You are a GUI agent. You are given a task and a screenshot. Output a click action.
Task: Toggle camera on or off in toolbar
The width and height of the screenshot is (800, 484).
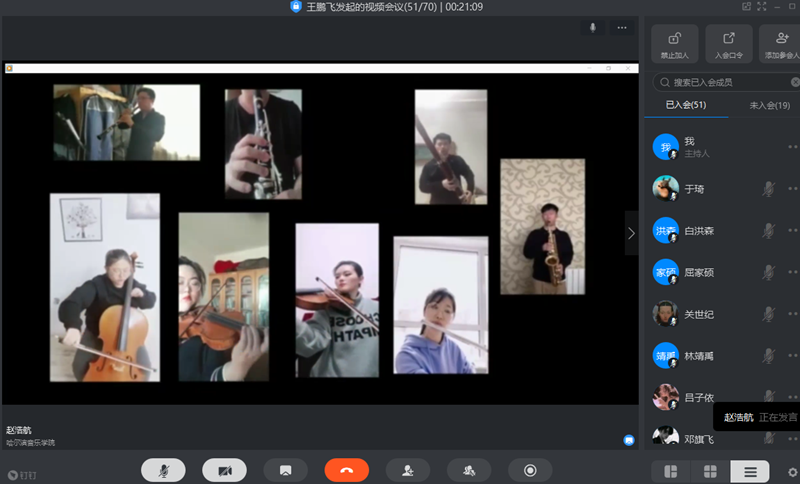click(224, 470)
